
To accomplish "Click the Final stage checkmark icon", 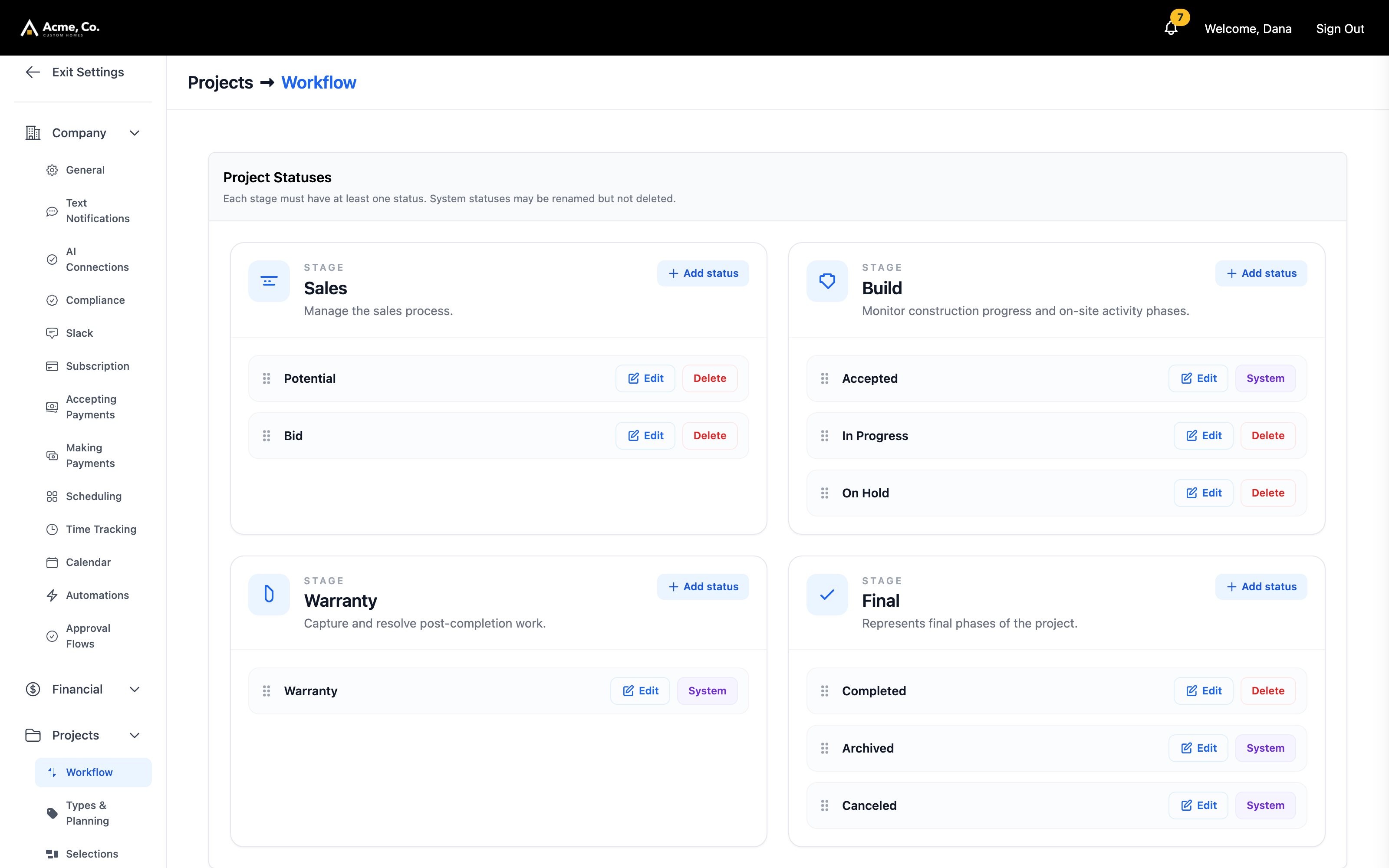I will (x=827, y=594).
